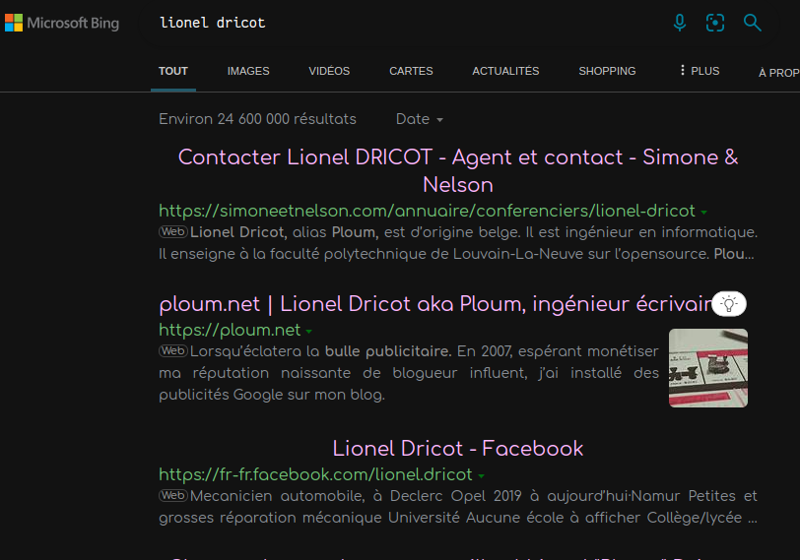Viewport: 800px width, 560px height.
Task: Expand the Date filter dropdown
Action: tap(419, 119)
